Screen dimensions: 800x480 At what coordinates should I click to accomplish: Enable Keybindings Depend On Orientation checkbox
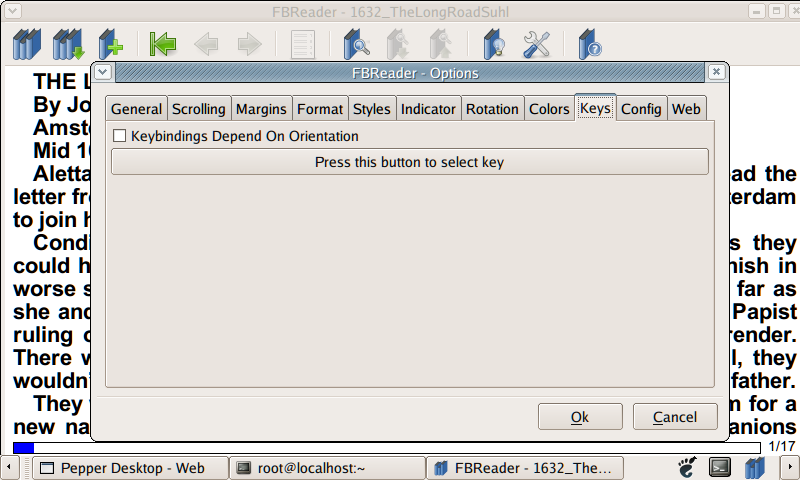click(x=119, y=136)
